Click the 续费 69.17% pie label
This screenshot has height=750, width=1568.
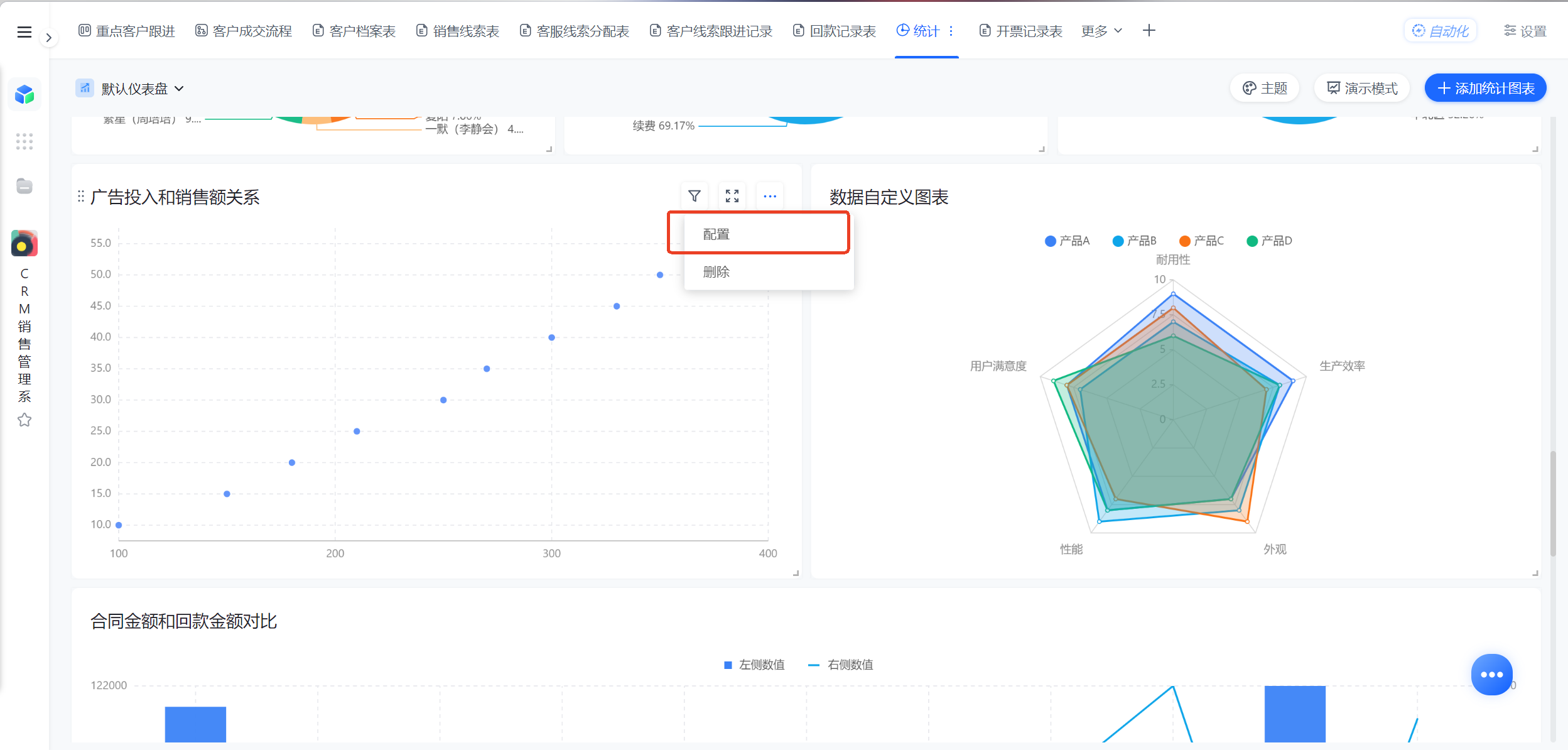point(663,126)
